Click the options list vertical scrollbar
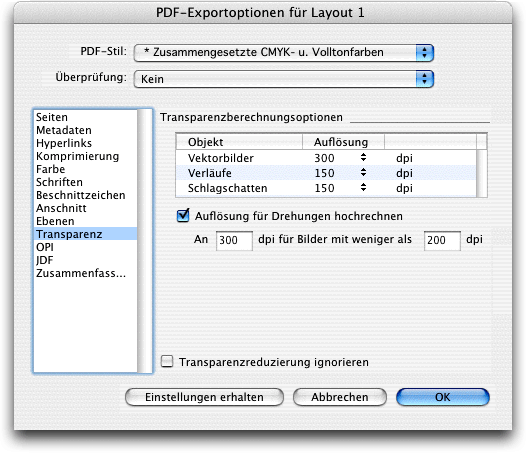The image size is (526, 453). (x=145, y=241)
